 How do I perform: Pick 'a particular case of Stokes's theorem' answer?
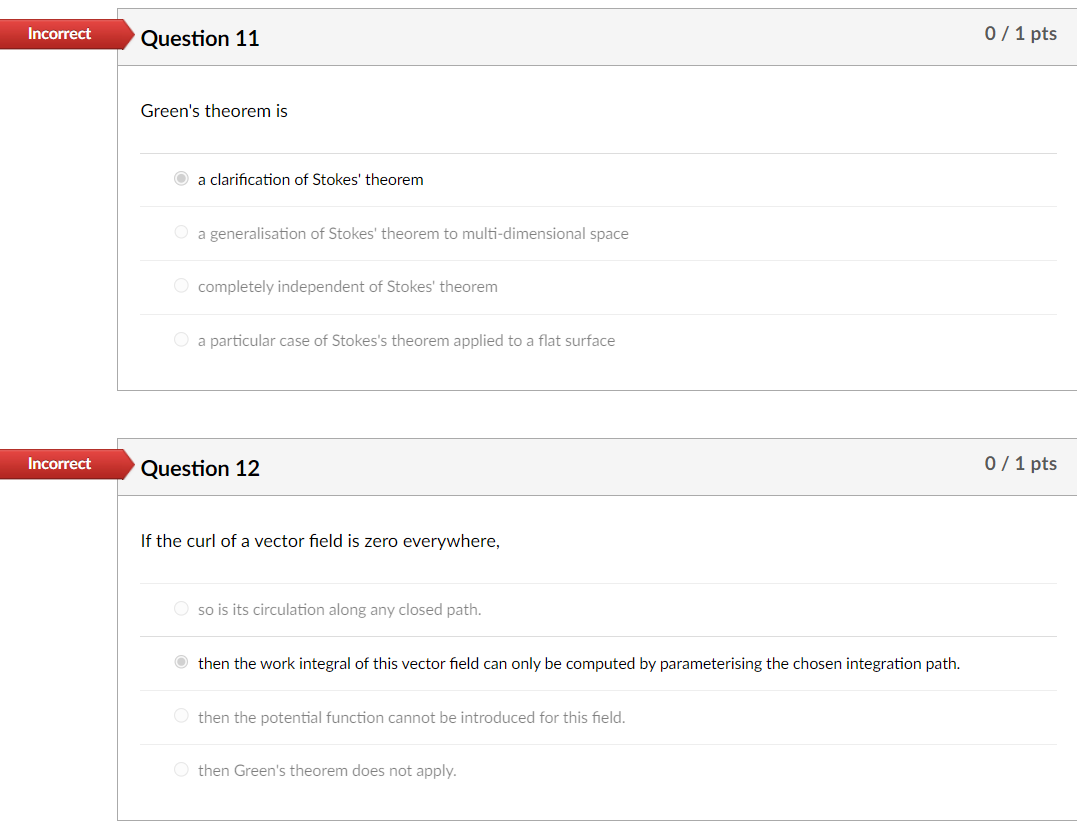[x=181, y=339]
